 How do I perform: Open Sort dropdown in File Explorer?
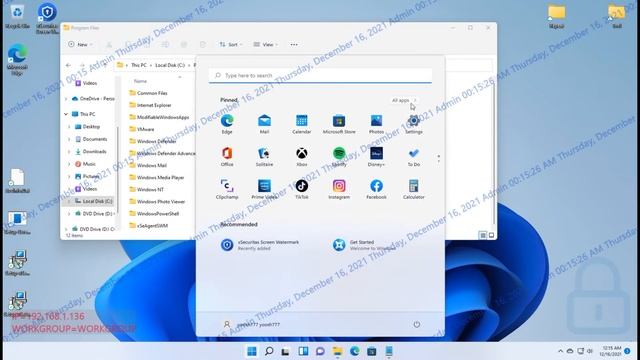tap(231, 44)
